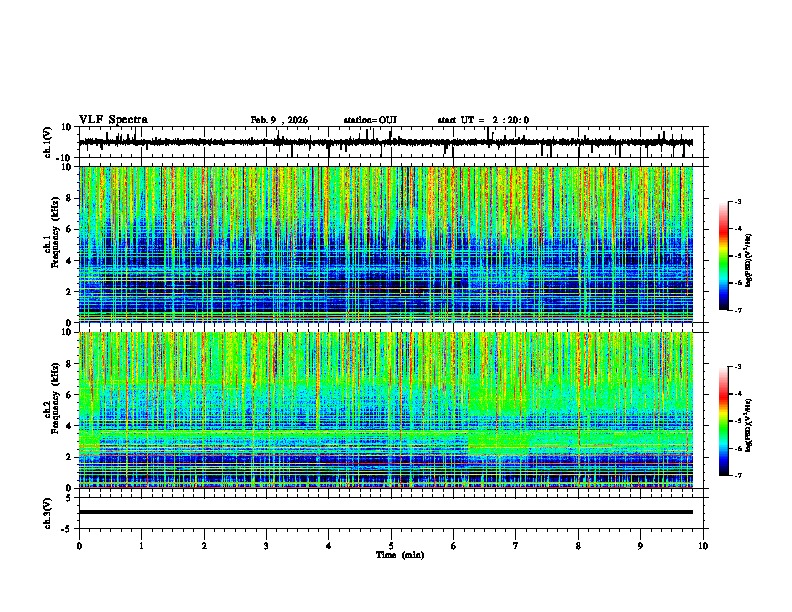Screen dimensions: 792x612
Task: Click time axis tick label "3"
Action: tap(266, 546)
